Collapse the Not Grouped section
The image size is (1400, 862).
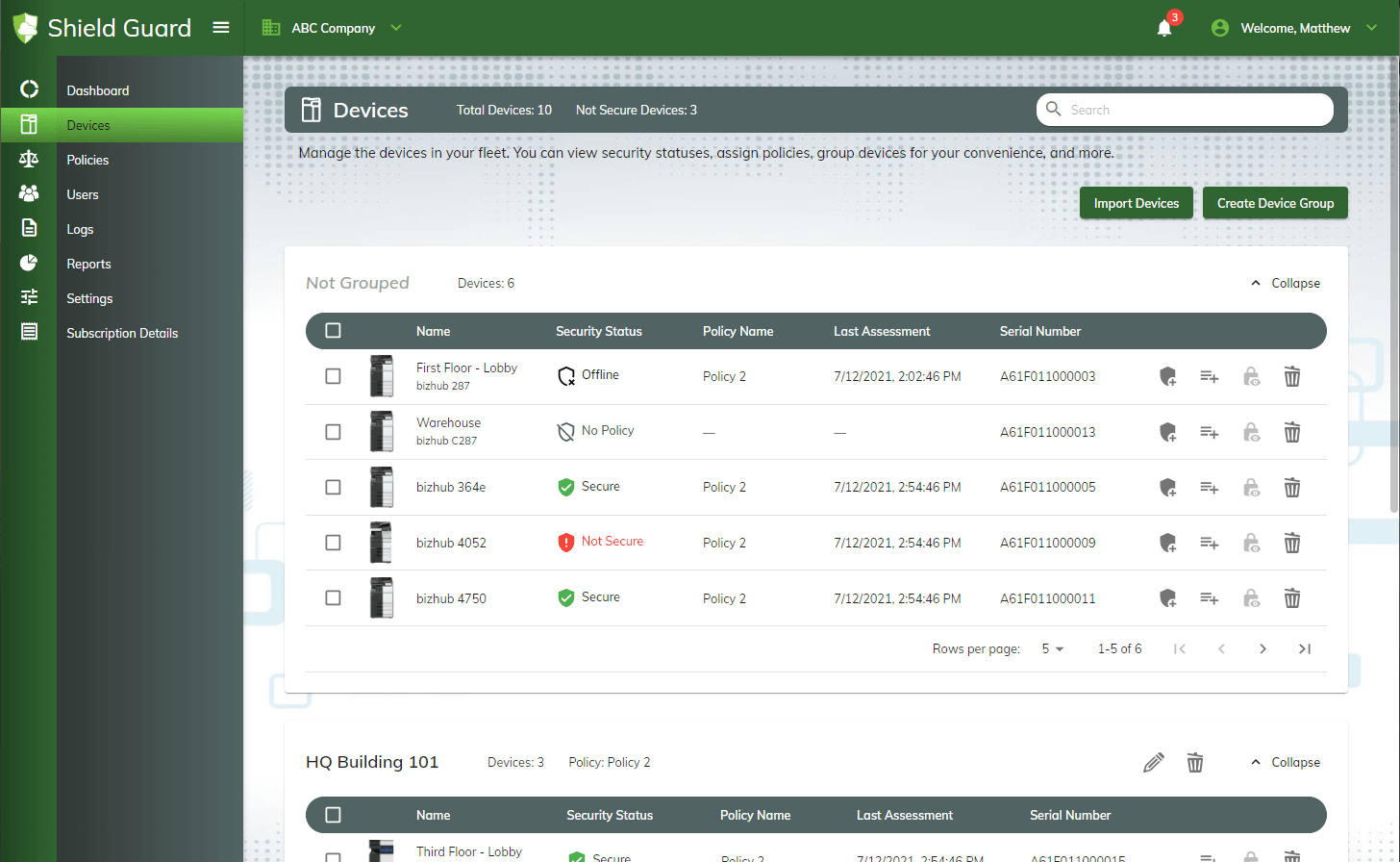click(x=1285, y=284)
